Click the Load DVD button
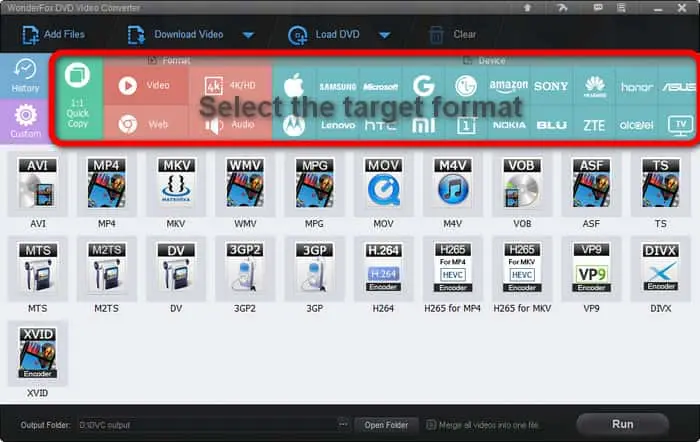 [x=324, y=34]
